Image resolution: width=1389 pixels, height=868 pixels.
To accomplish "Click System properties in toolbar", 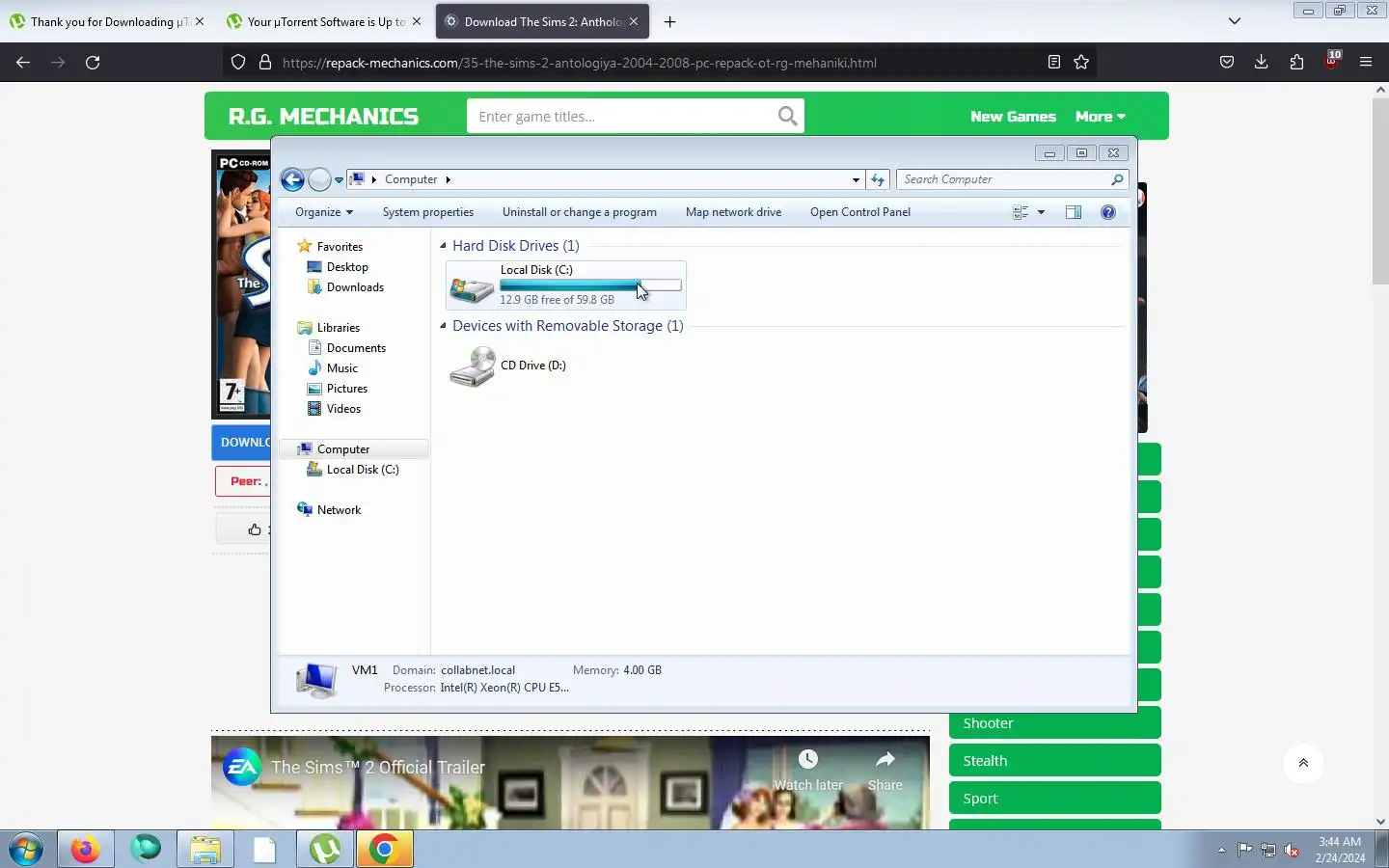I will pos(428,212).
